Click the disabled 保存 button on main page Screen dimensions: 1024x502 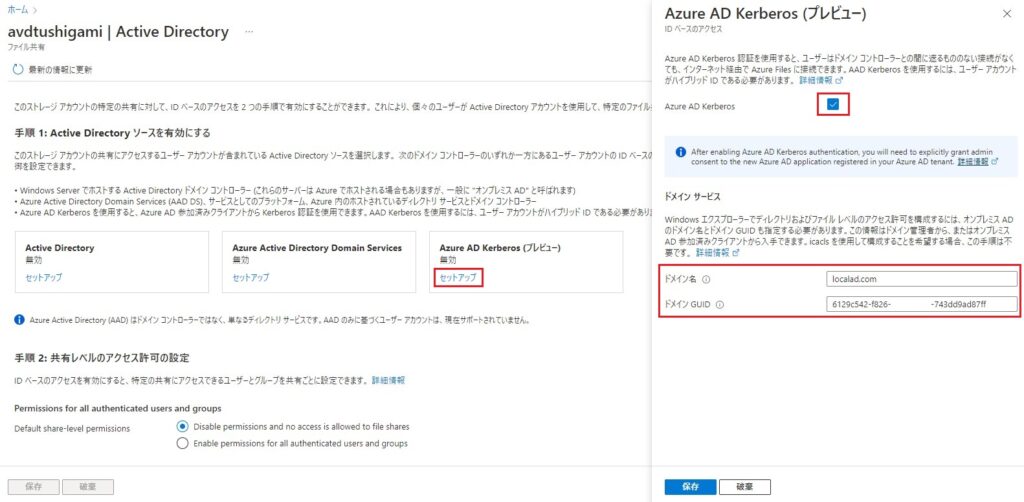(x=34, y=486)
